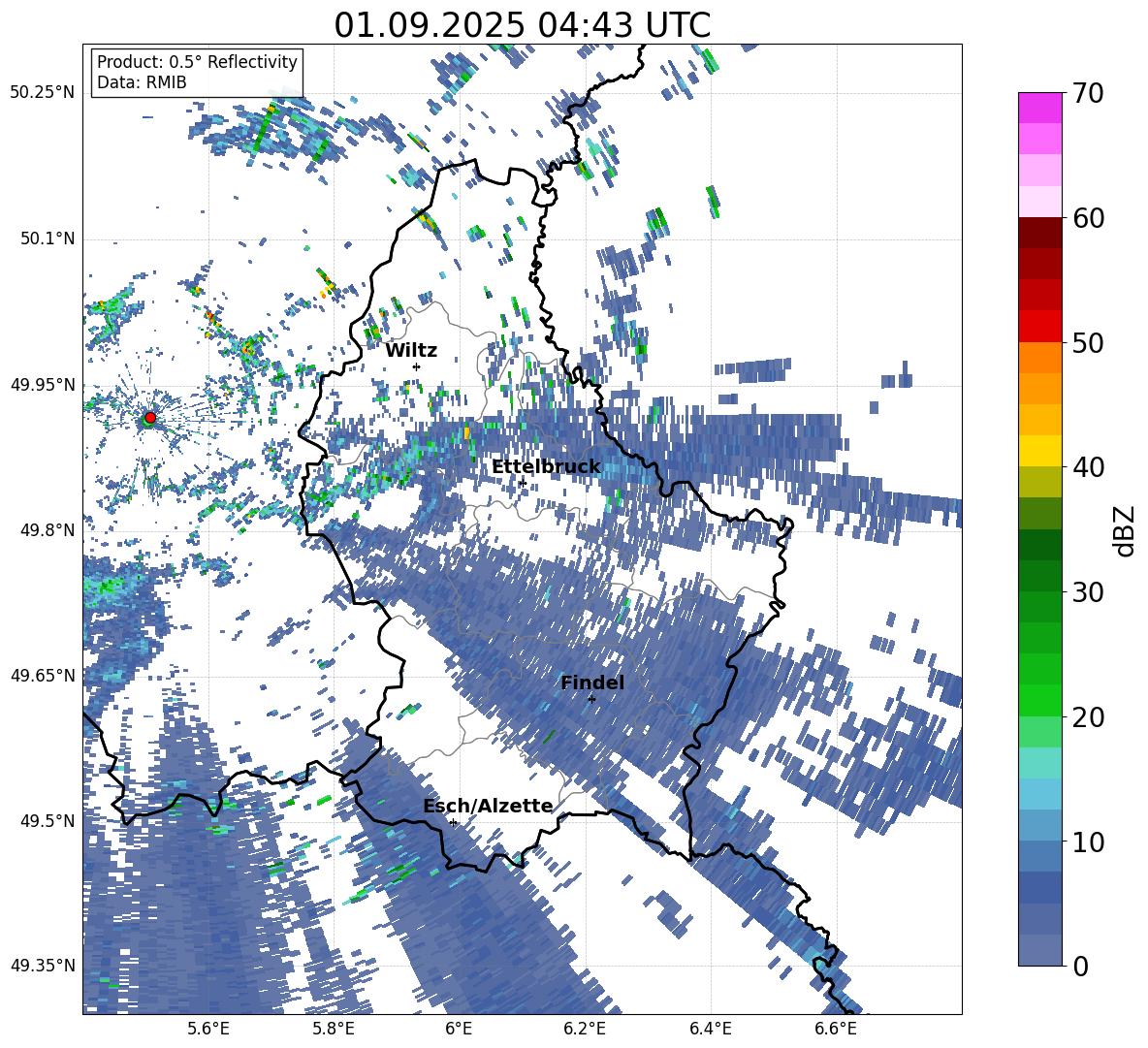Click the 10 colorbar tick label
1148x1048 pixels.
(1089, 842)
